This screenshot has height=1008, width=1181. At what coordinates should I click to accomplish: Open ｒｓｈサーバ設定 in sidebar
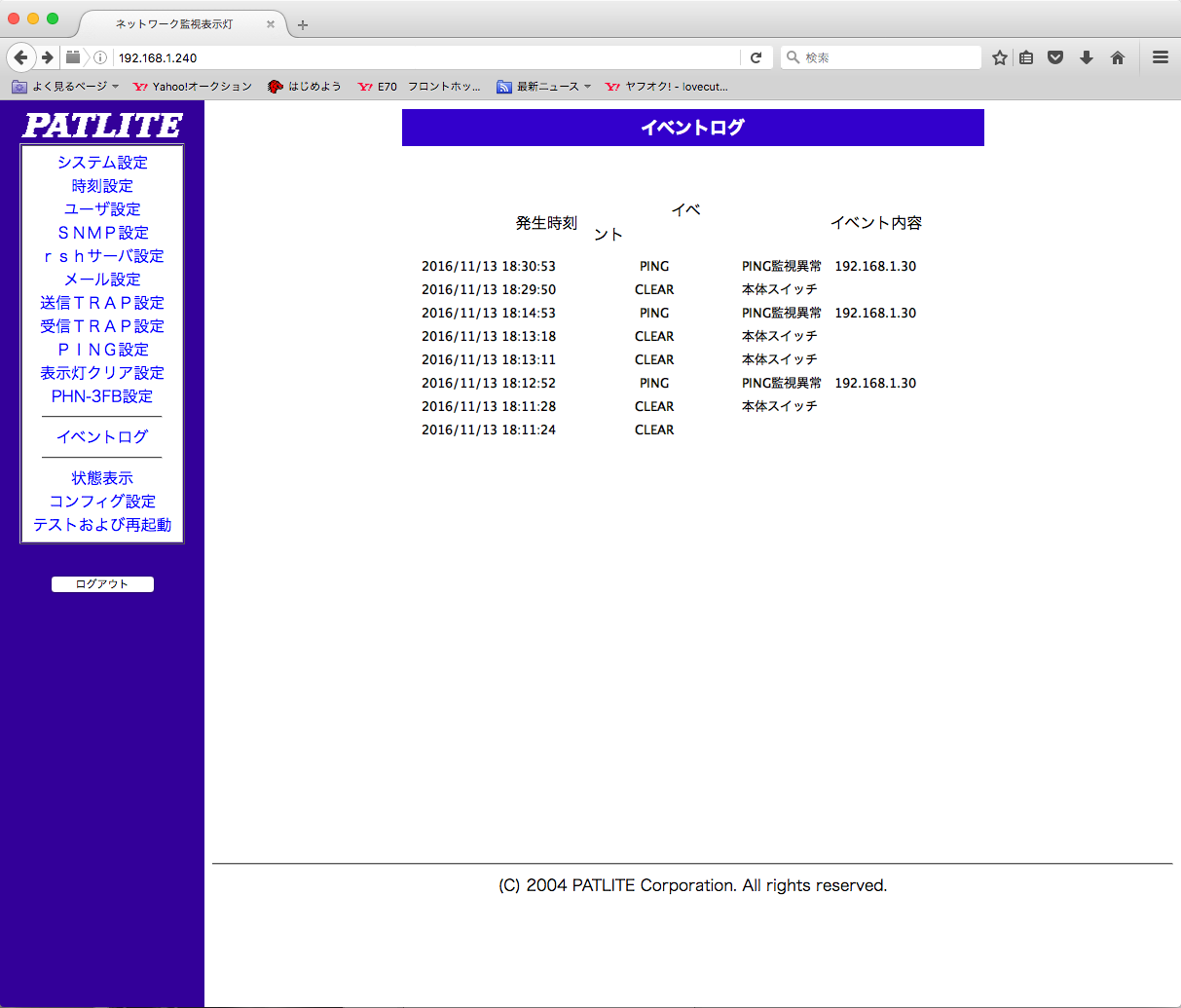(102, 256)
